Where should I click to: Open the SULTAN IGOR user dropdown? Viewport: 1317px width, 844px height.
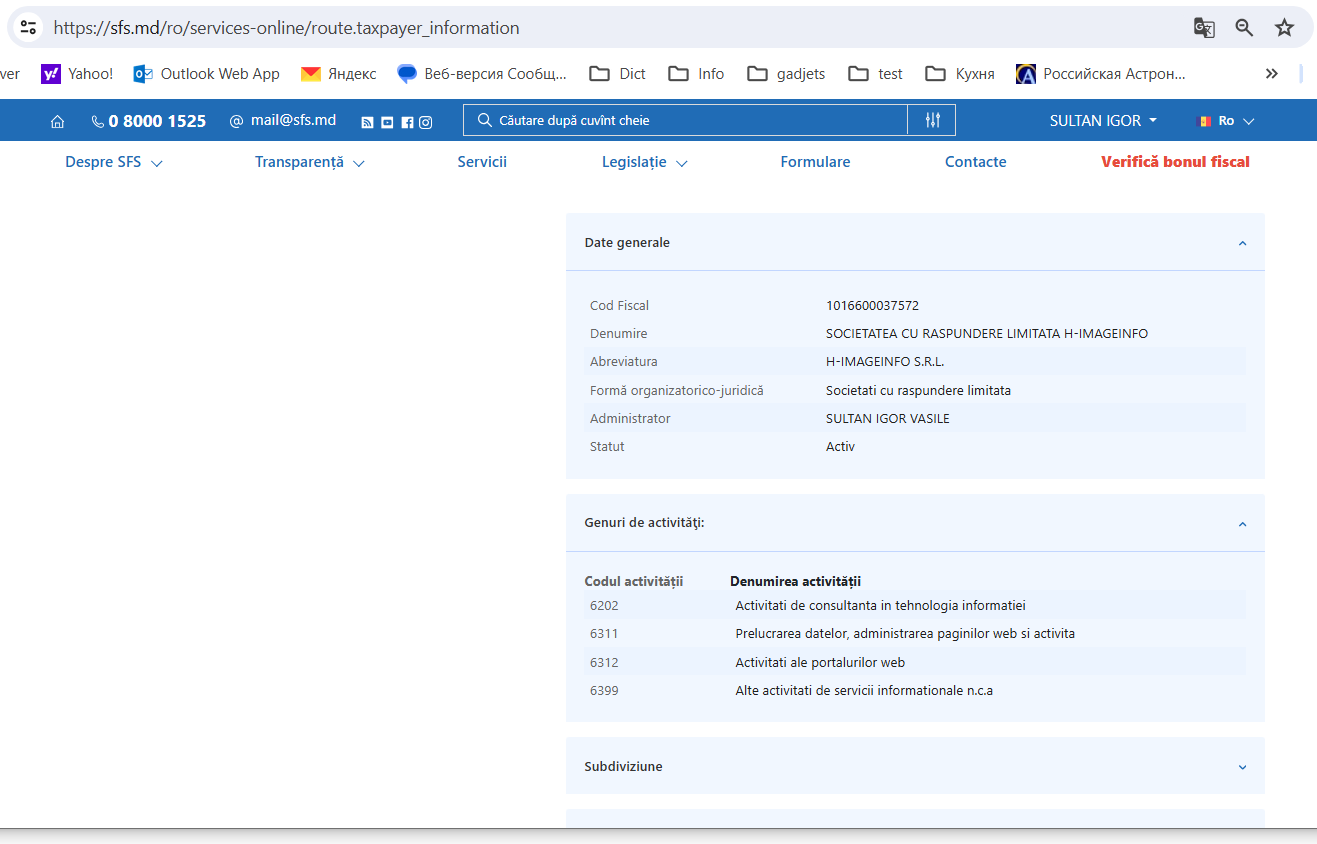(x=1103, y=121)
